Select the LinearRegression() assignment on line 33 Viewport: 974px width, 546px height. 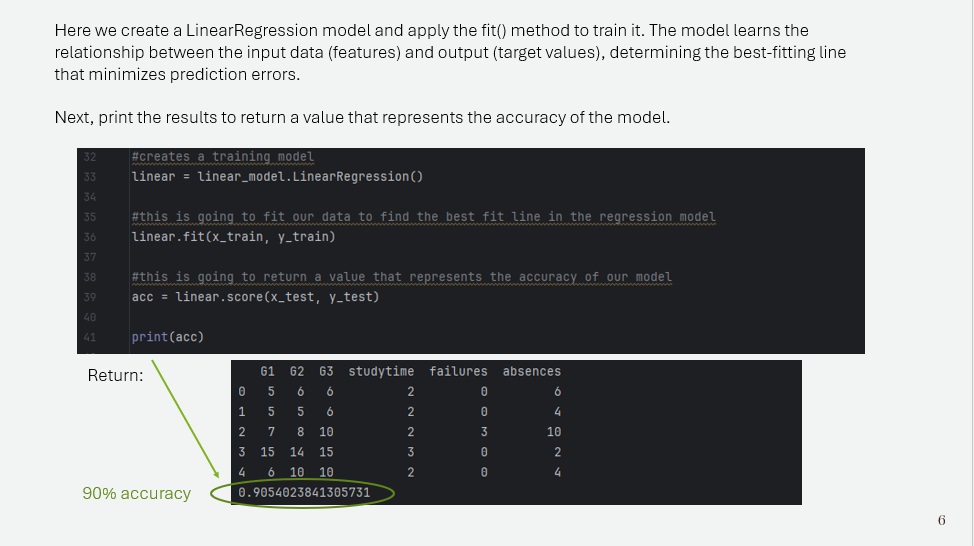click(277, 176)
